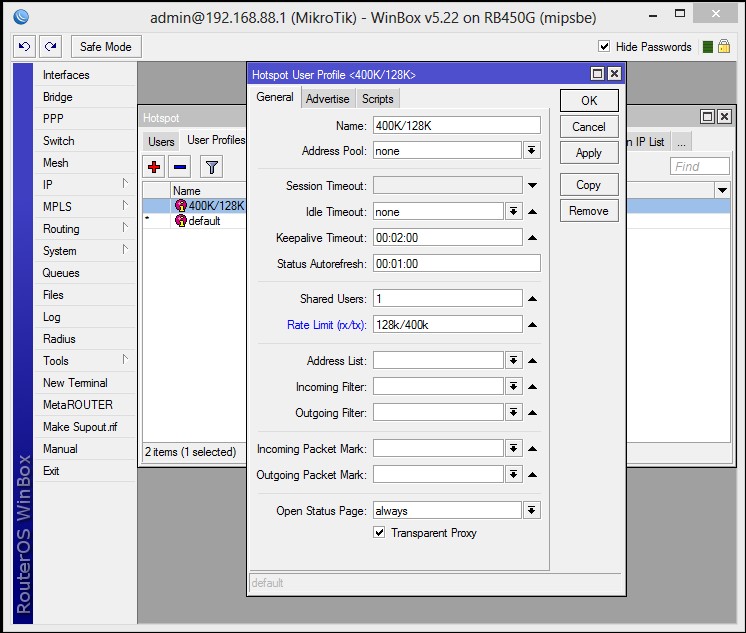Image resolution: width=746 pixels, height=633 pixels.
Task: Open the Address Pool dropdown
Action: (531, 151)
